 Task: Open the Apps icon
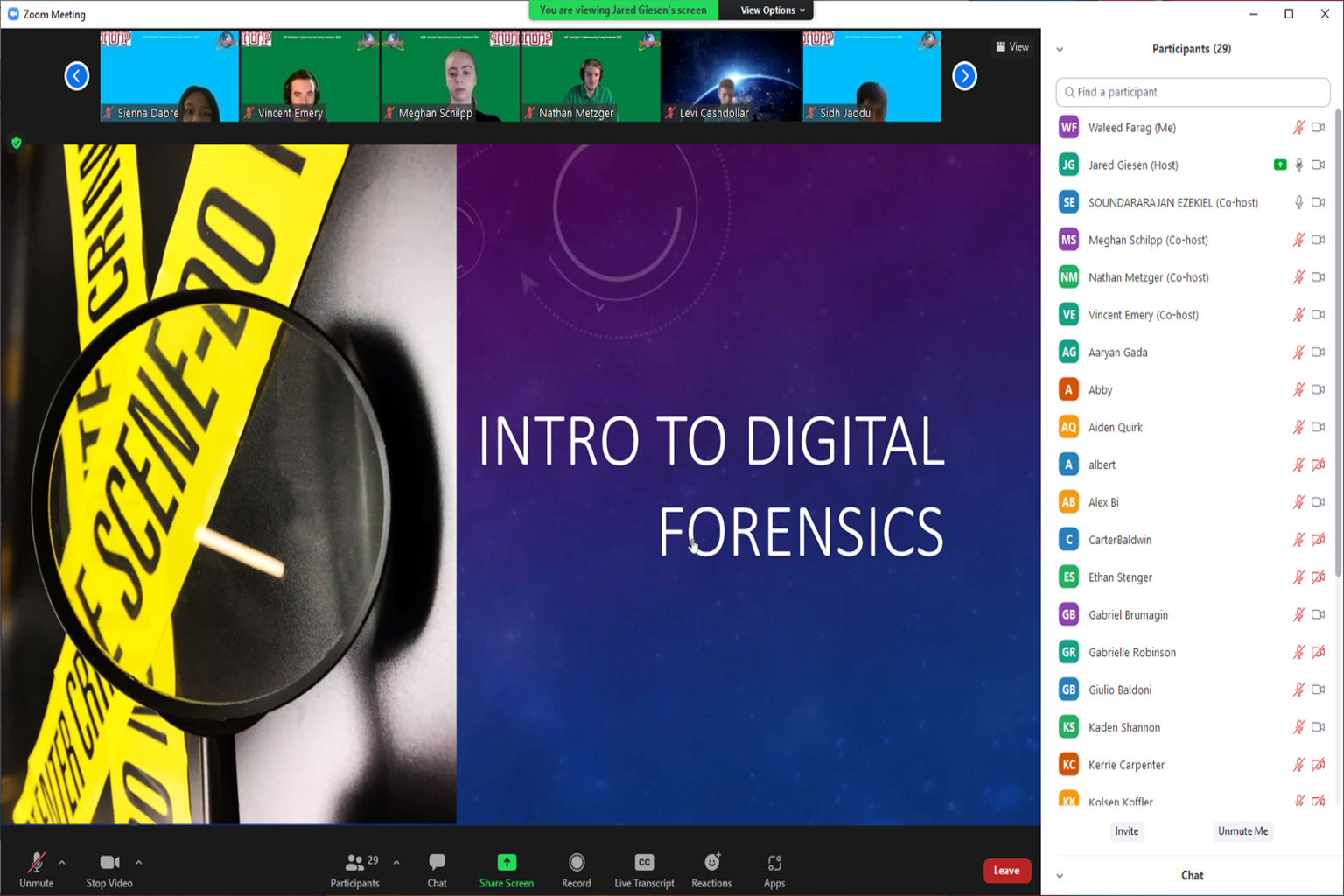point(774,863)
